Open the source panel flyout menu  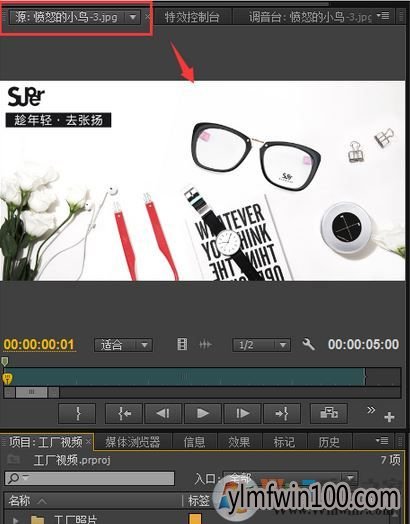click(383, 15)
